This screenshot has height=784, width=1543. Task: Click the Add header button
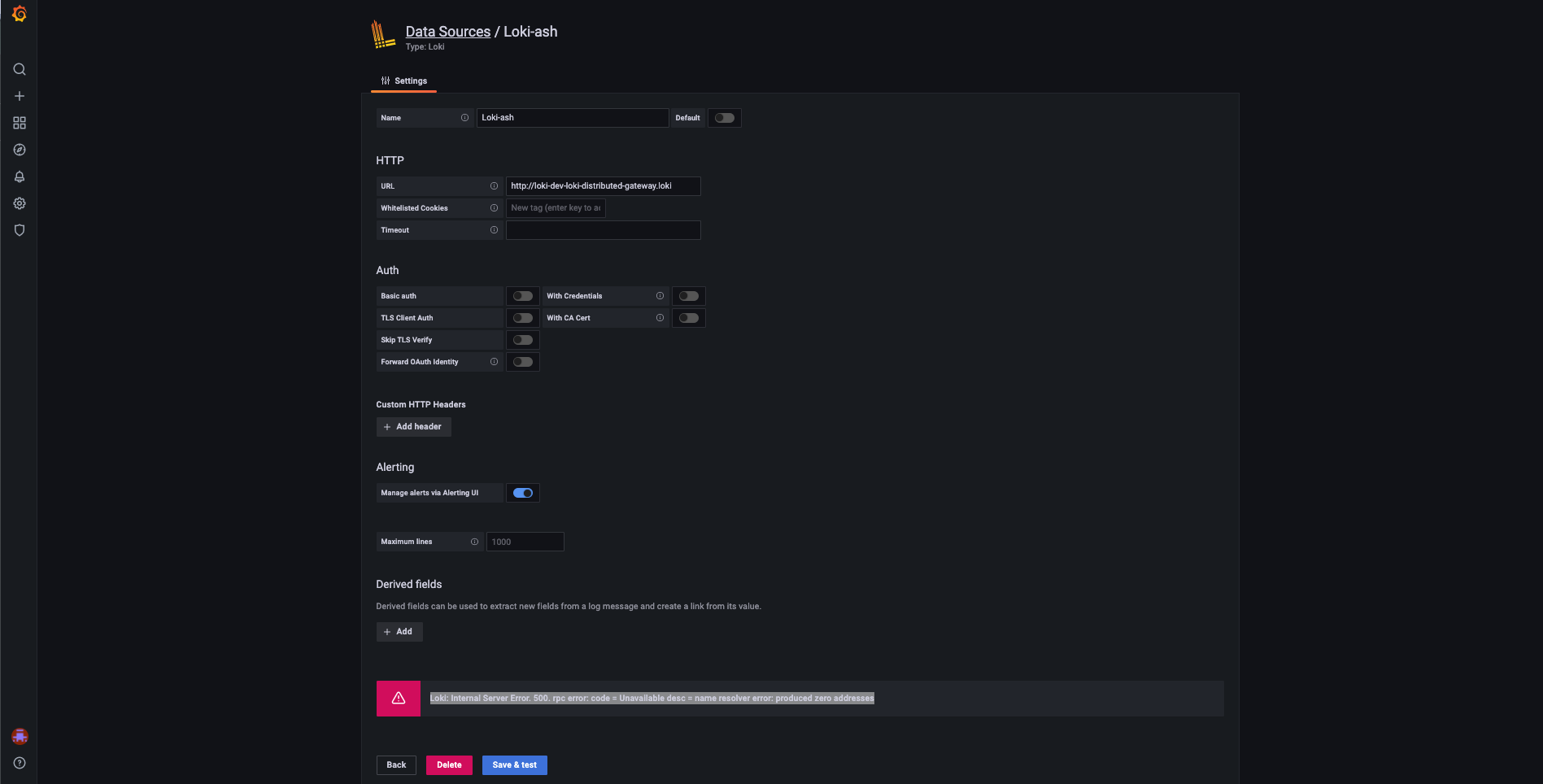coord(413,427)
